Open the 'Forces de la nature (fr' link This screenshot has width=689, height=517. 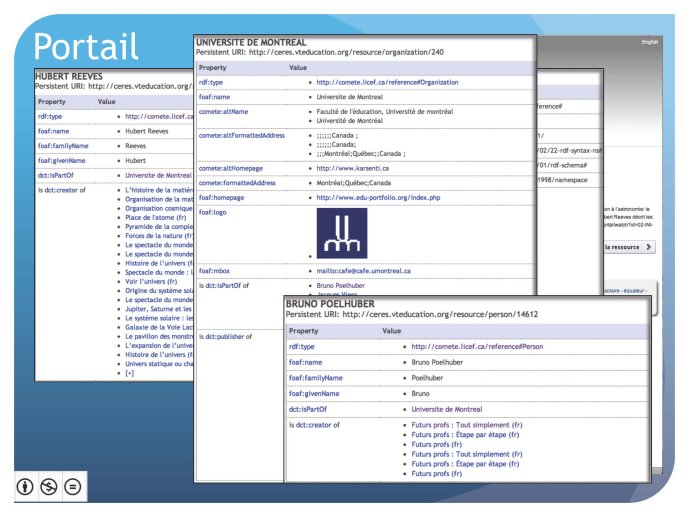[x=159, y=236]
